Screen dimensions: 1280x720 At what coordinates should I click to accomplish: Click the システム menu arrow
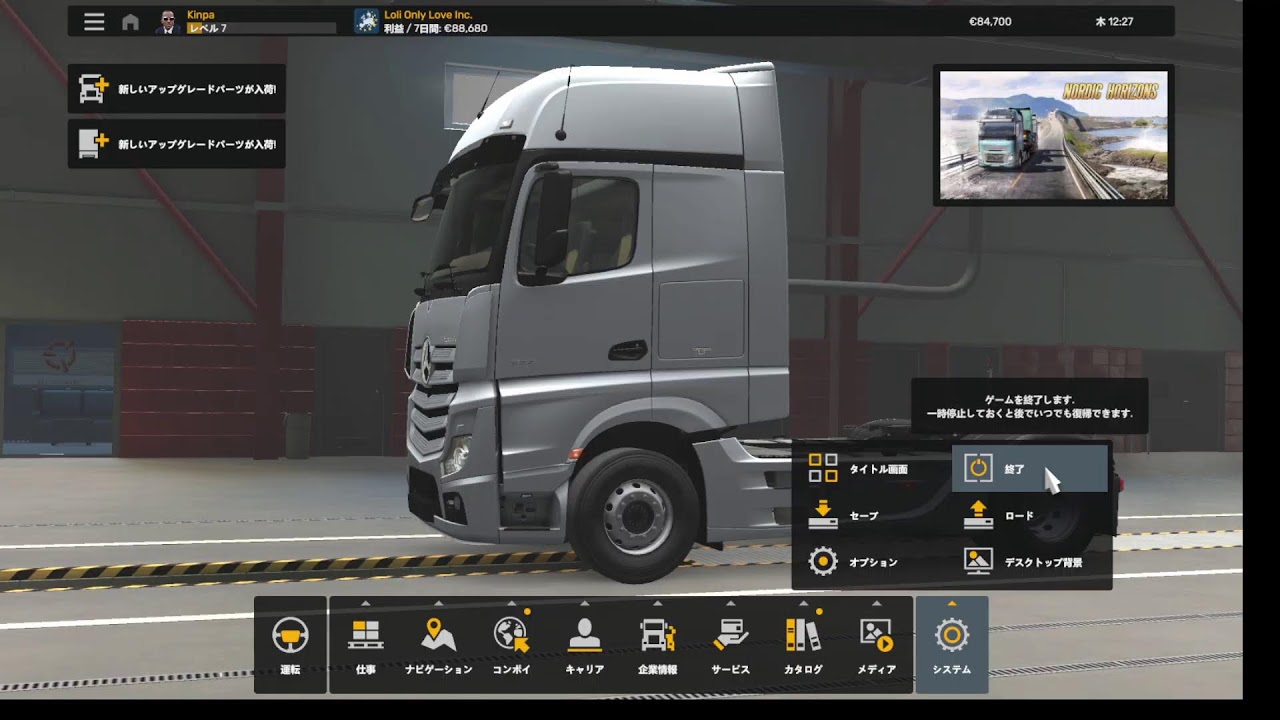pyautogui.click(x=952, y=603)
